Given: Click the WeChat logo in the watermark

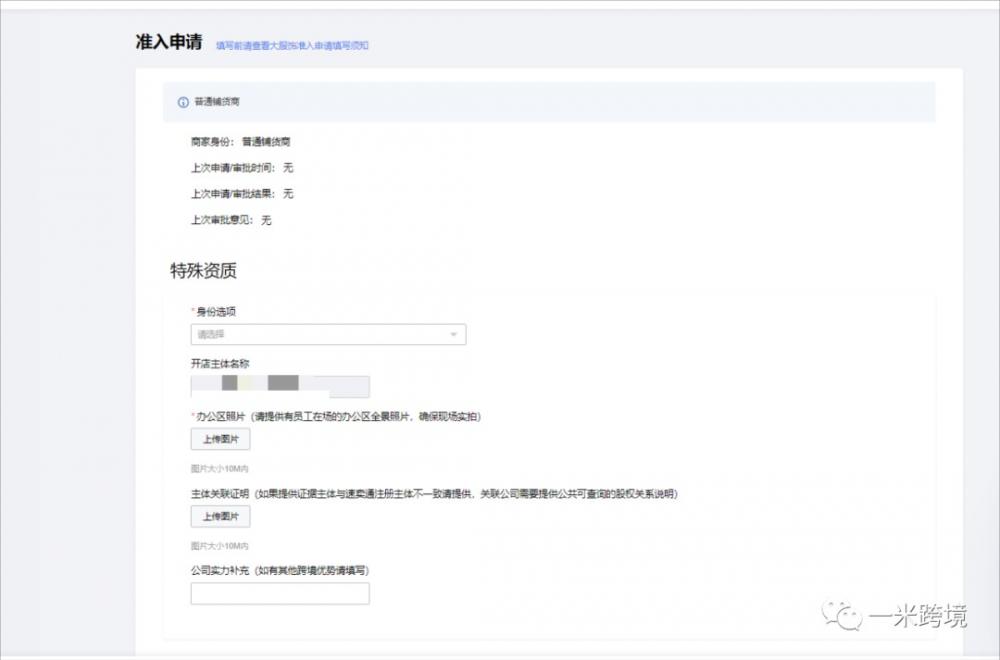Looking at the screenshot, I should 841,615.
